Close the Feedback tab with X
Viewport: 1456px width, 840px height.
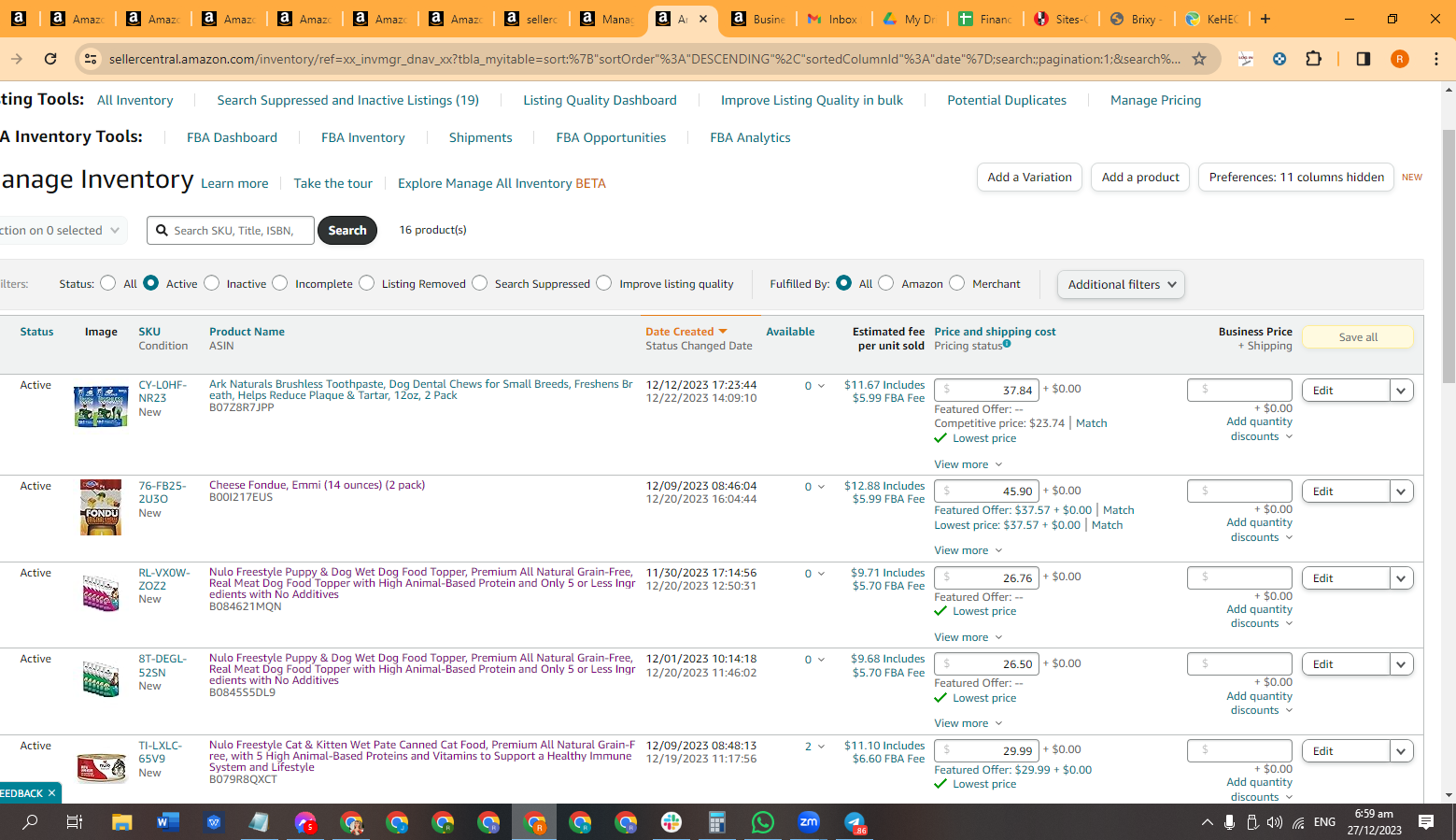pos(52,793)
